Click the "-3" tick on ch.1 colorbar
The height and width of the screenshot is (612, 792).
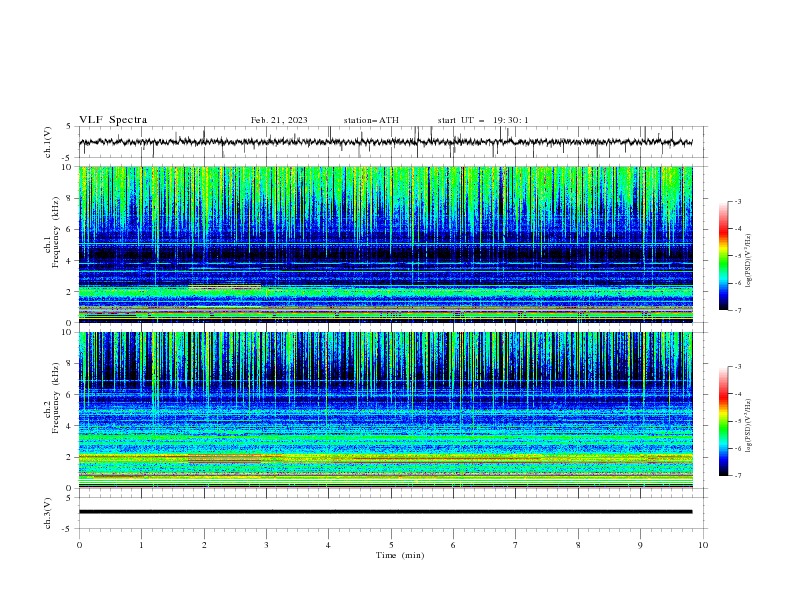(737, 201)
